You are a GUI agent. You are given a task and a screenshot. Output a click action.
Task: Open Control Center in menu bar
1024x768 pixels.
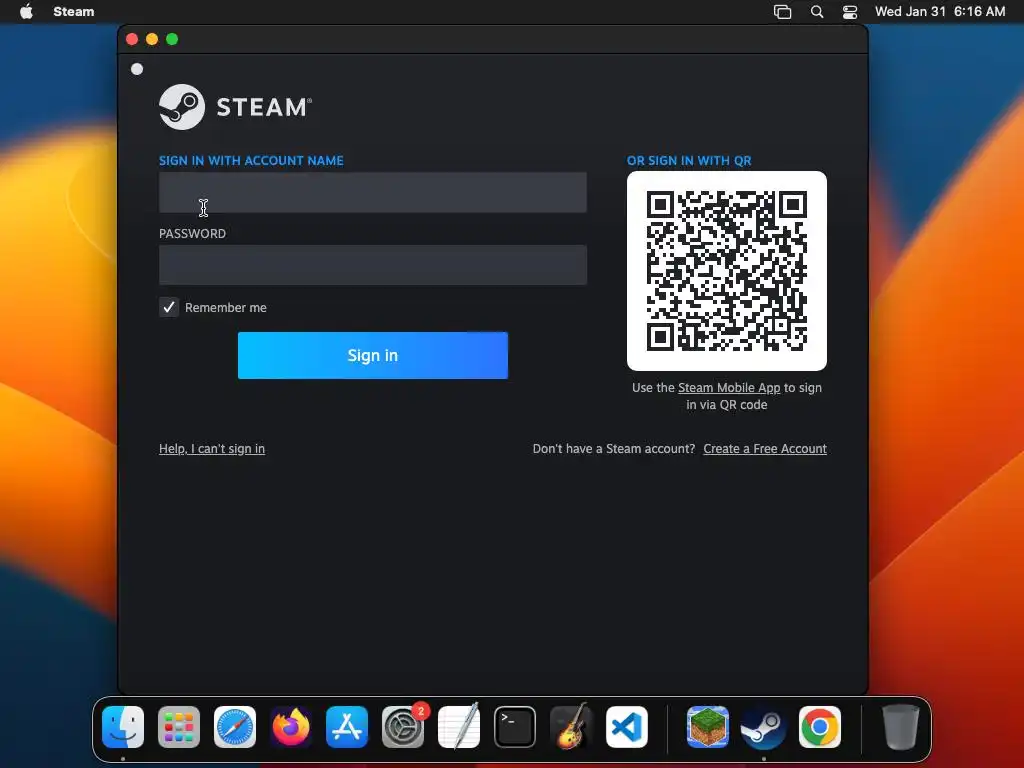pos(850,12)
